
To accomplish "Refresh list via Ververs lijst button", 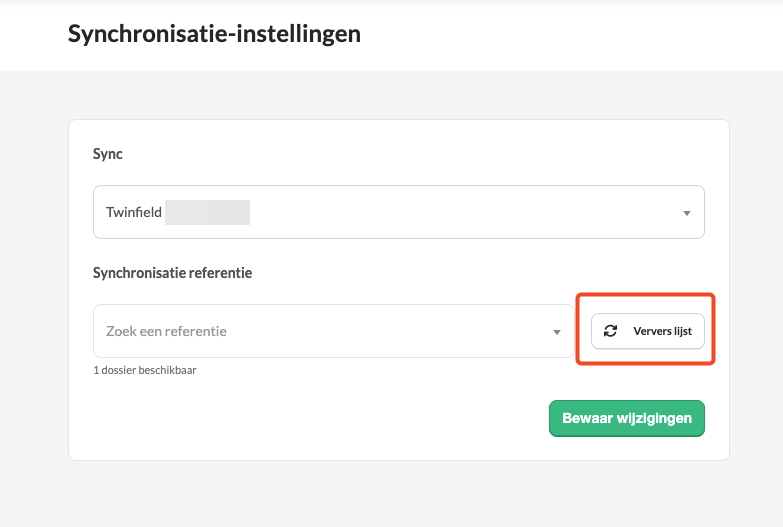I will (x=648, y=331).
